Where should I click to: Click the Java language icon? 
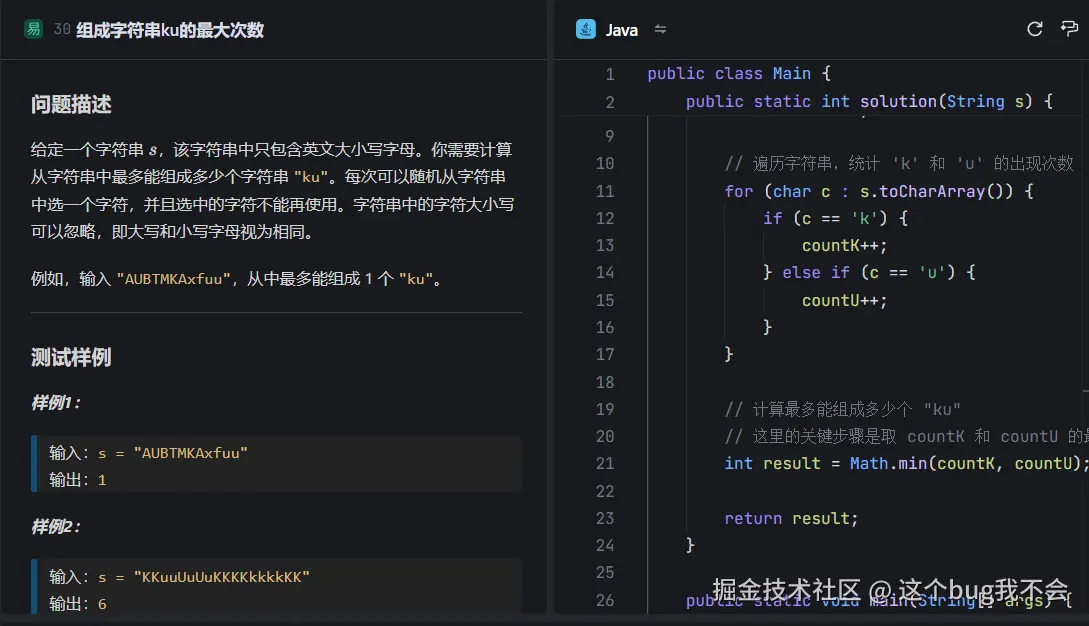[585, 29]
